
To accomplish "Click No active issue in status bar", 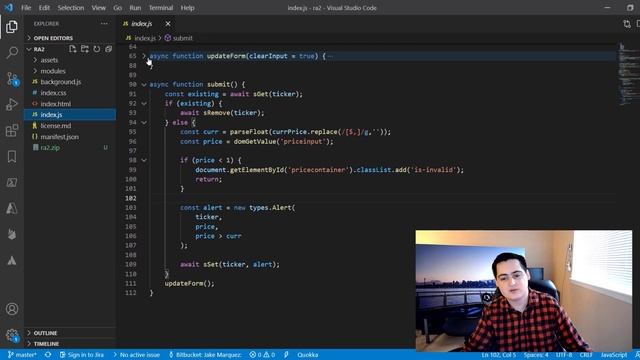I will pyautogui.click(x=136, y=355).
